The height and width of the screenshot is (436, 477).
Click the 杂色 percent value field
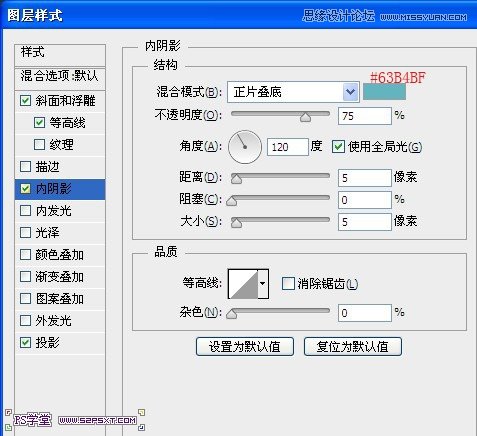(x=365, y=313)
